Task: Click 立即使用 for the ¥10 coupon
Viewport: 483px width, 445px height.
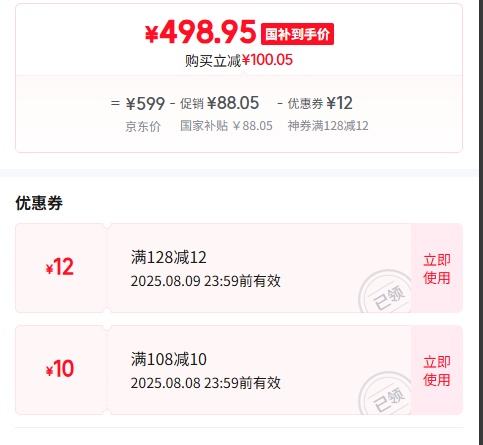Action: pyautogui.click(x=437, y=370)
